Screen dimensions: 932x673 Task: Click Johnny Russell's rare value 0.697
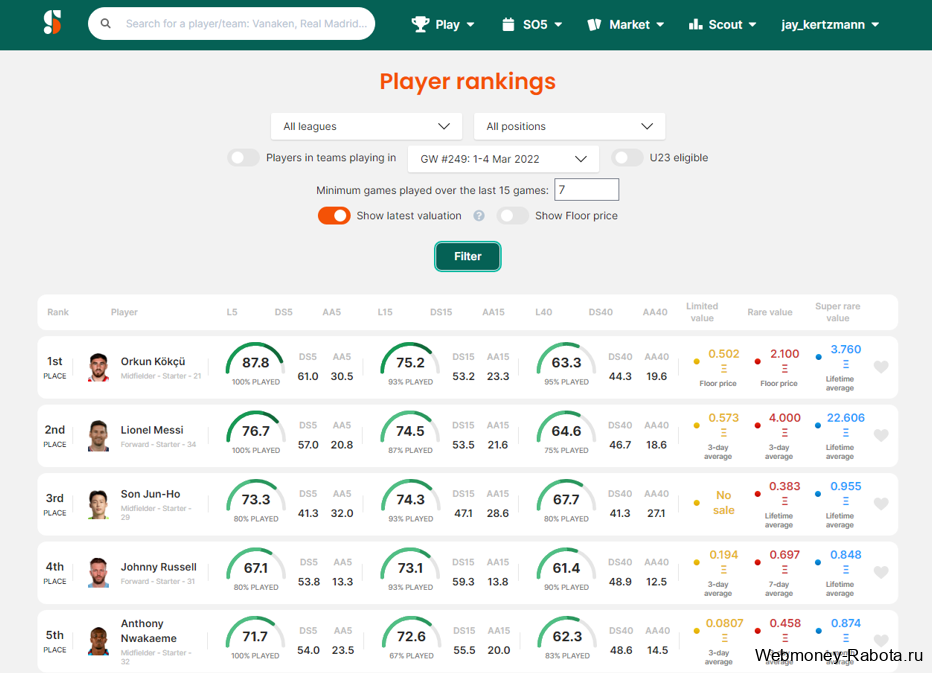(785, 555)
